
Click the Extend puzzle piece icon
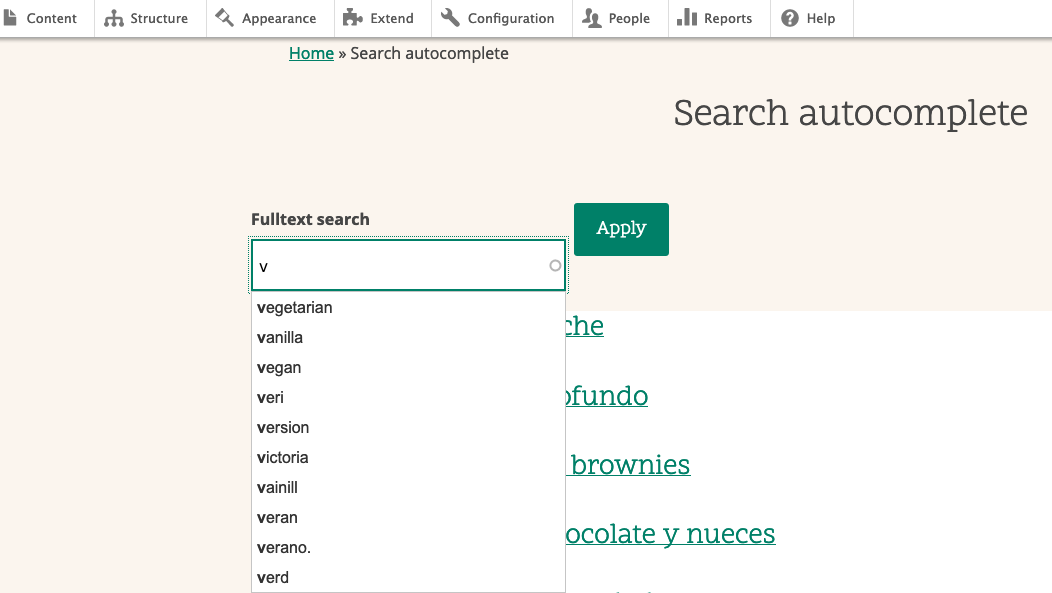click(x=352, y=18)
